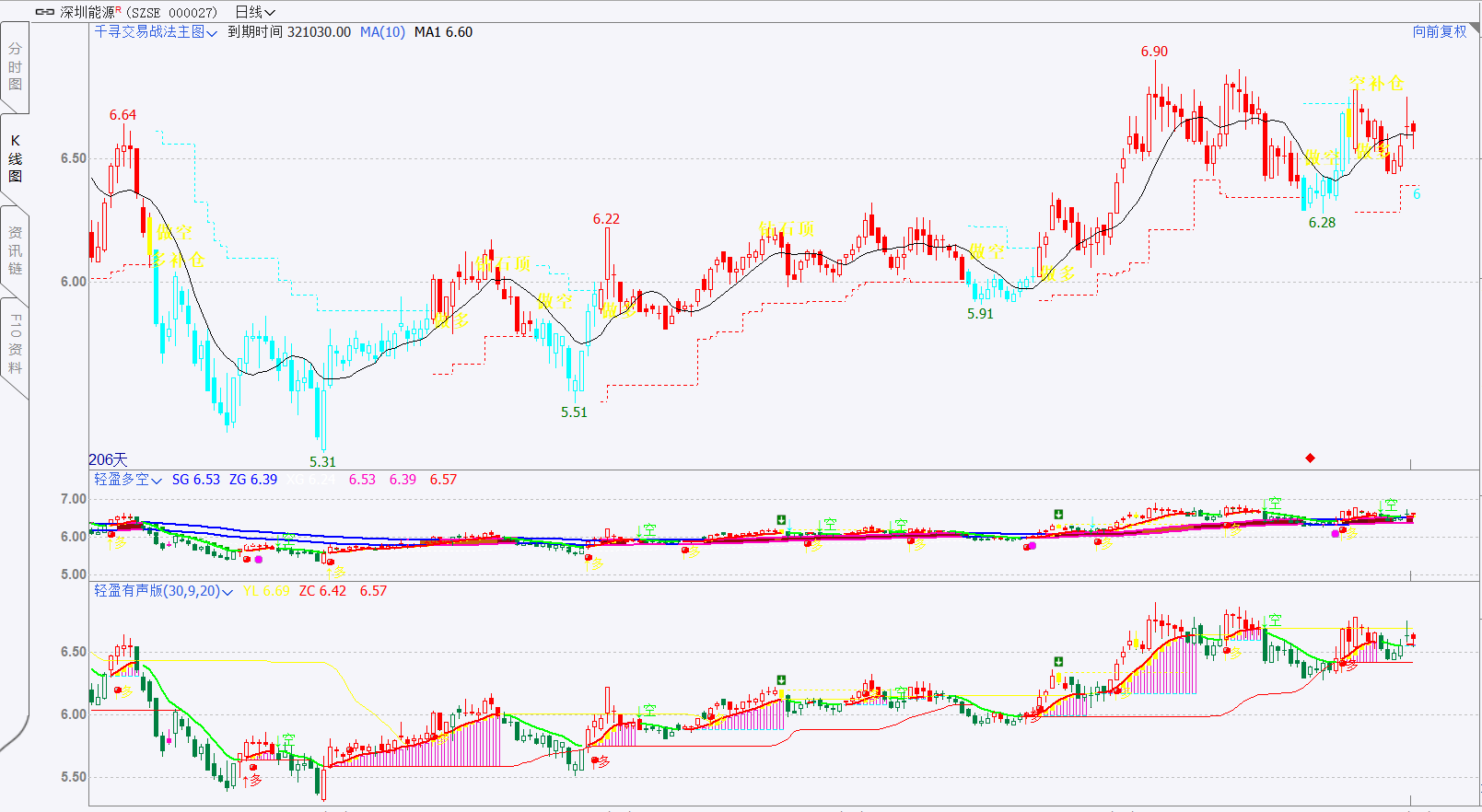The height and width of the screenshot is (812, 1482).
Task: Click the 到期时间 321030.00 text
Action: tap(289, 31)
